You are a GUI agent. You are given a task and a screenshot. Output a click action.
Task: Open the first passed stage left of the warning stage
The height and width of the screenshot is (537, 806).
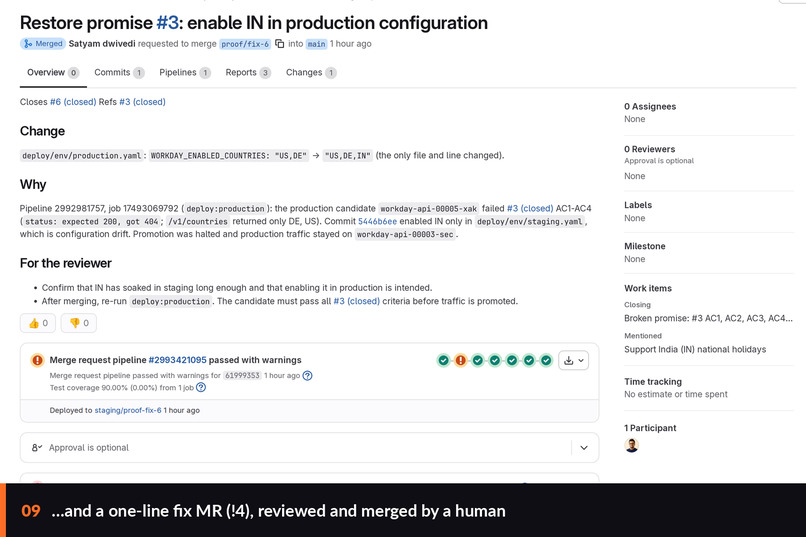(x=444, y=360)
